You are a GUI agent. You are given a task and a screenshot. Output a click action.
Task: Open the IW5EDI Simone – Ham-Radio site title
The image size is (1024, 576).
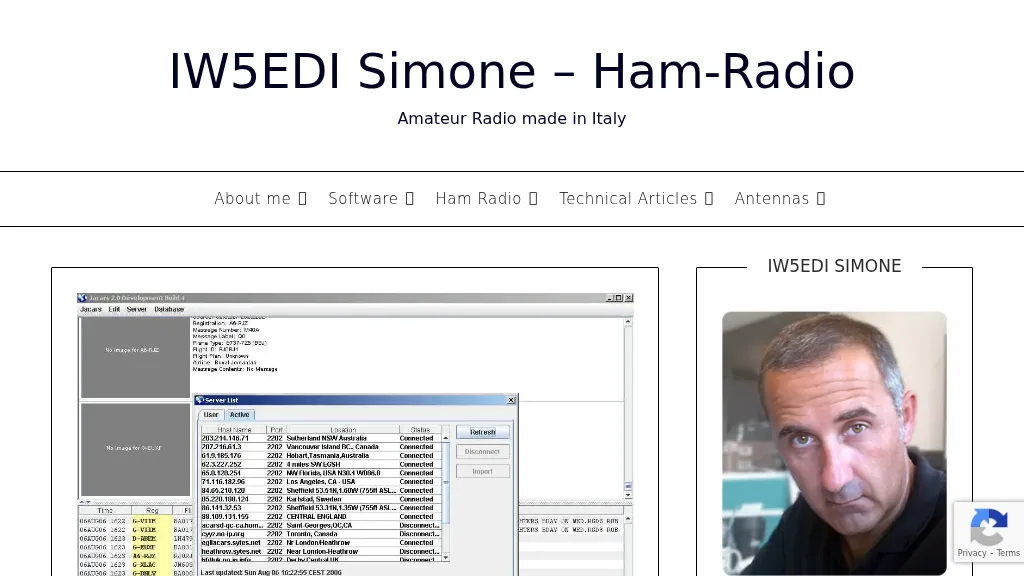click(x=511, y=71)
